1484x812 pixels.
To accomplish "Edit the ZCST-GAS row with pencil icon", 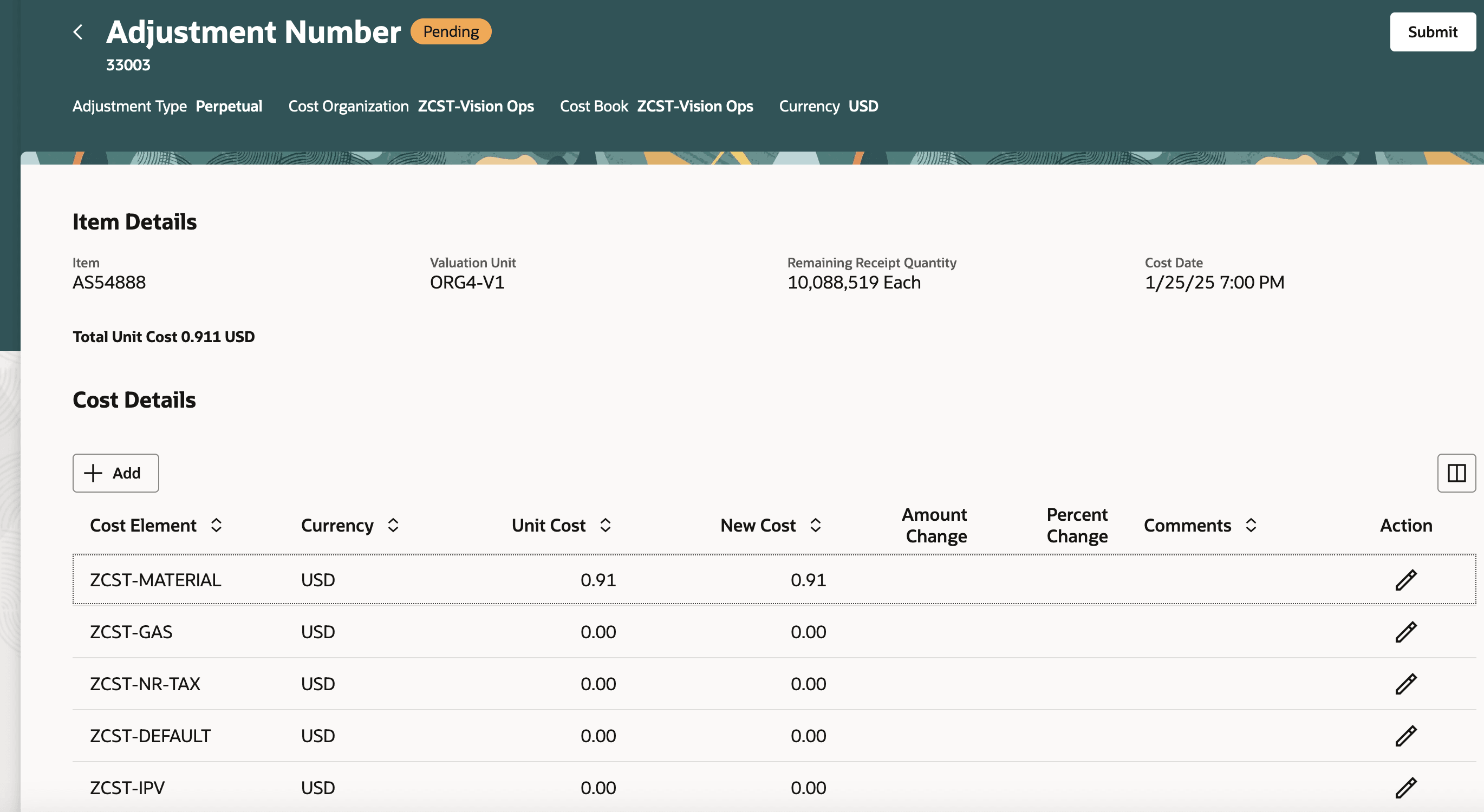I will click(1405, 632).
